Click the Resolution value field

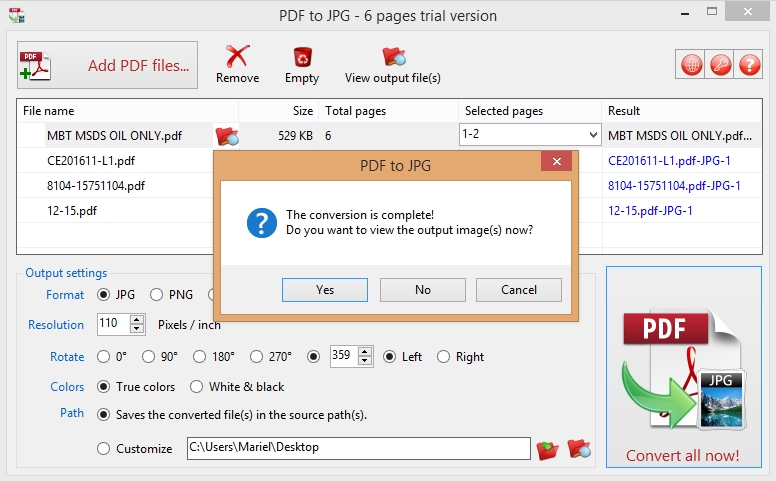click(113, 324)
